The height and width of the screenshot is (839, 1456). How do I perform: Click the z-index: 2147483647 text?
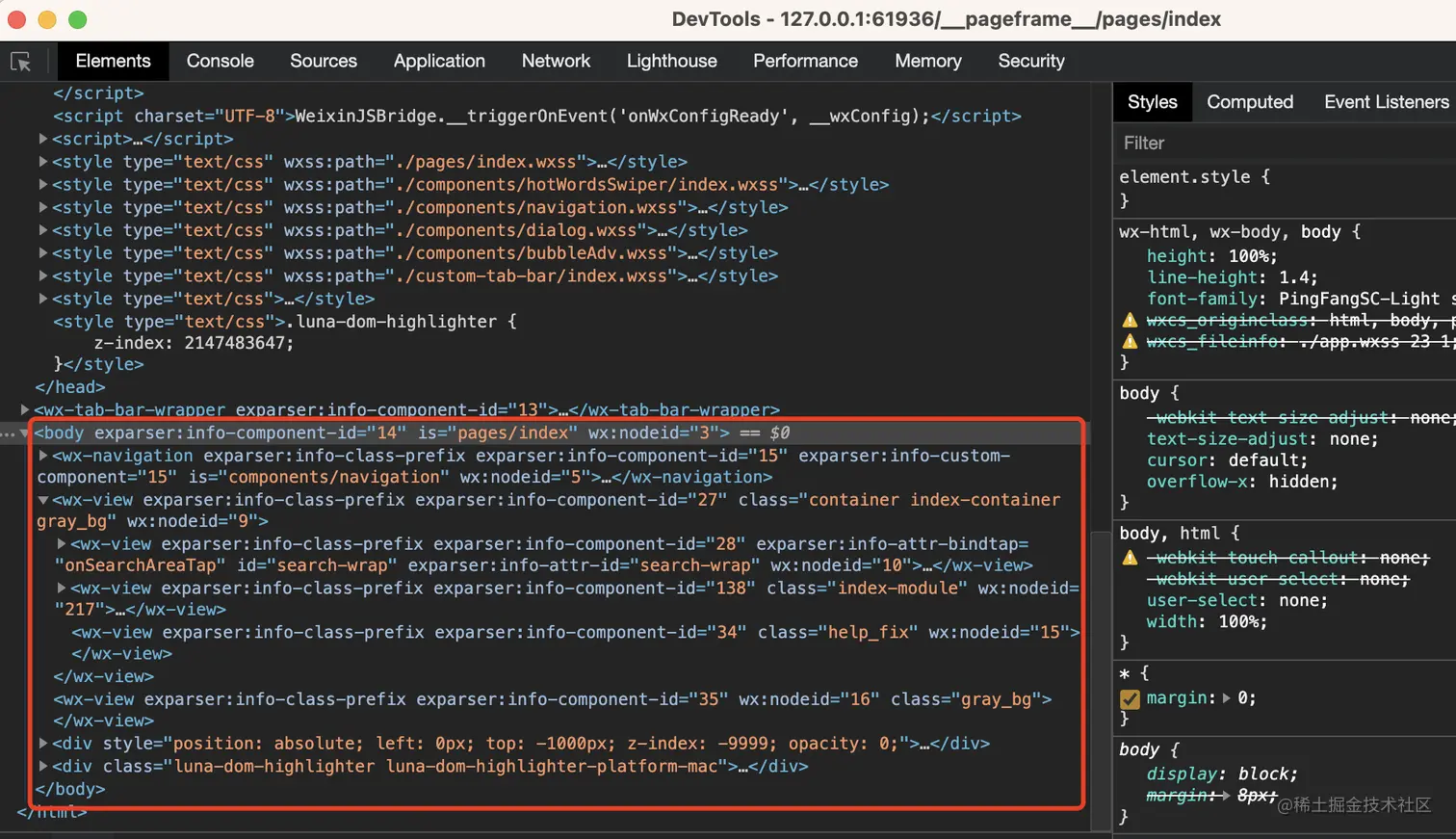pos(194,343)
